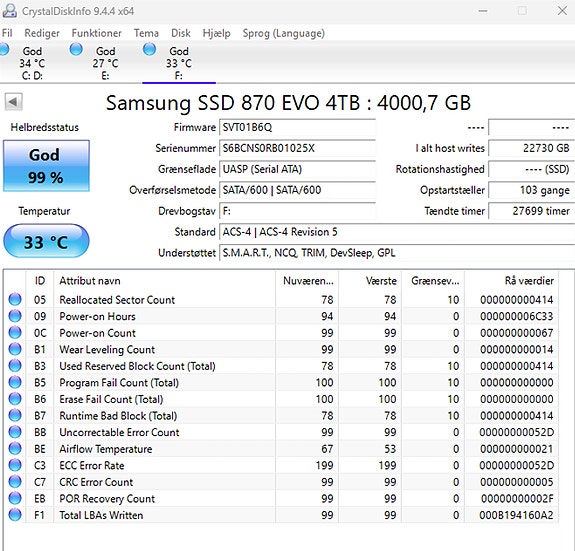Image resolution: width=575 pixels, height=551 pixels.
Task: Click the Serienummer field value
Action: (x=297, y=148)
